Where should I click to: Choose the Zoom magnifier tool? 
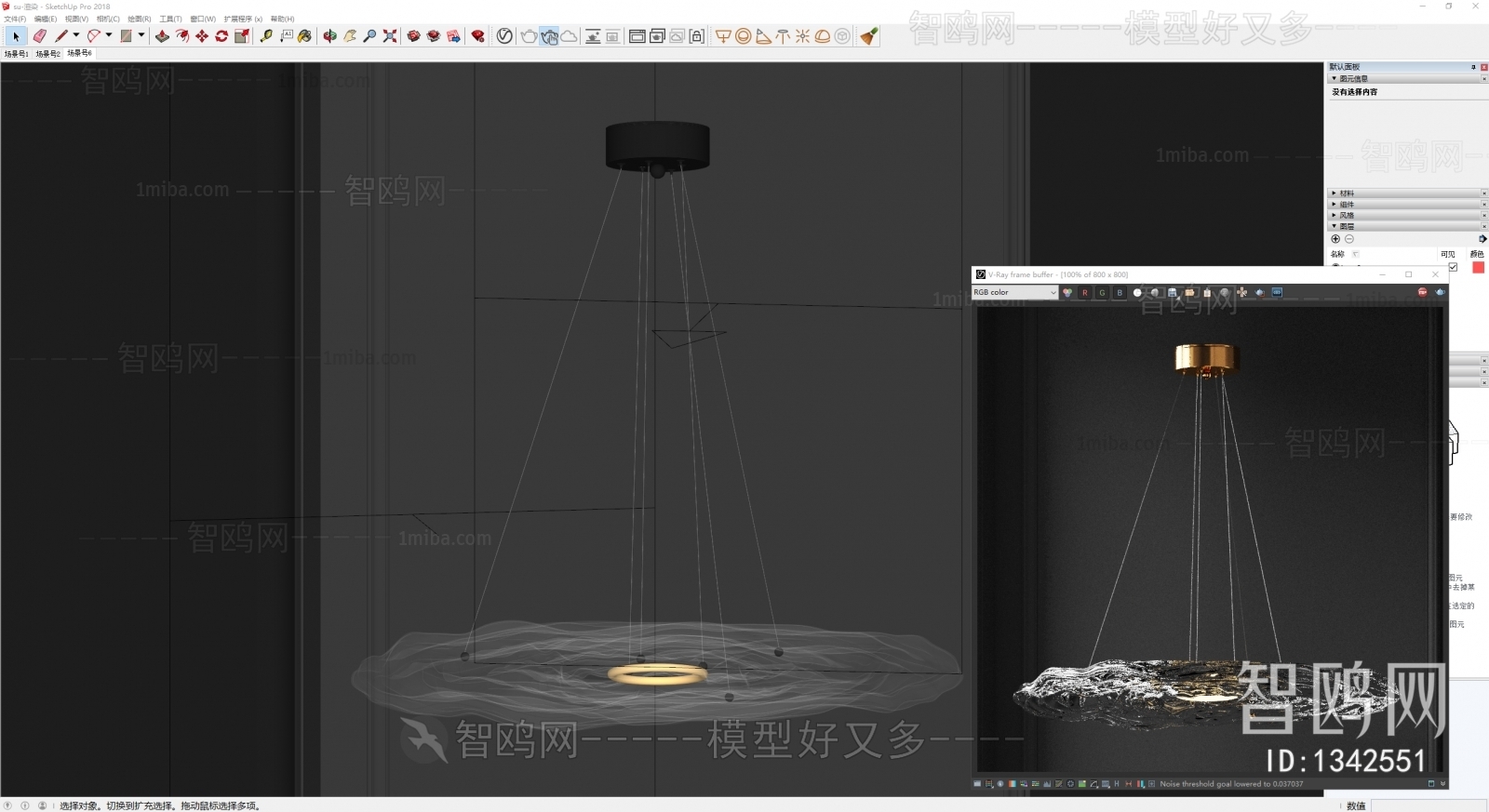[369, 36]
